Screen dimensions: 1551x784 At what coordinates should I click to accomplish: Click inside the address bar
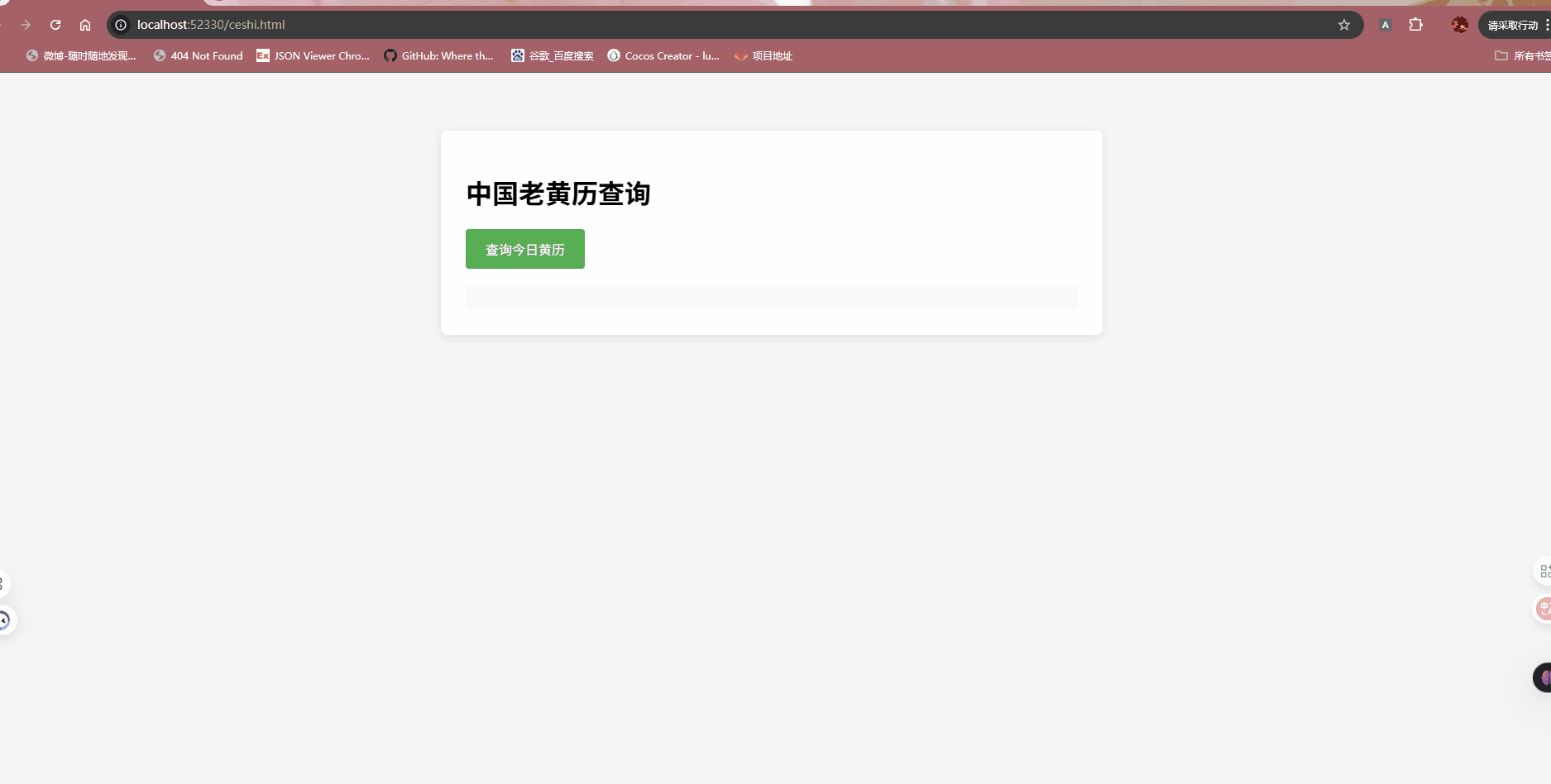tap(496, 25)
